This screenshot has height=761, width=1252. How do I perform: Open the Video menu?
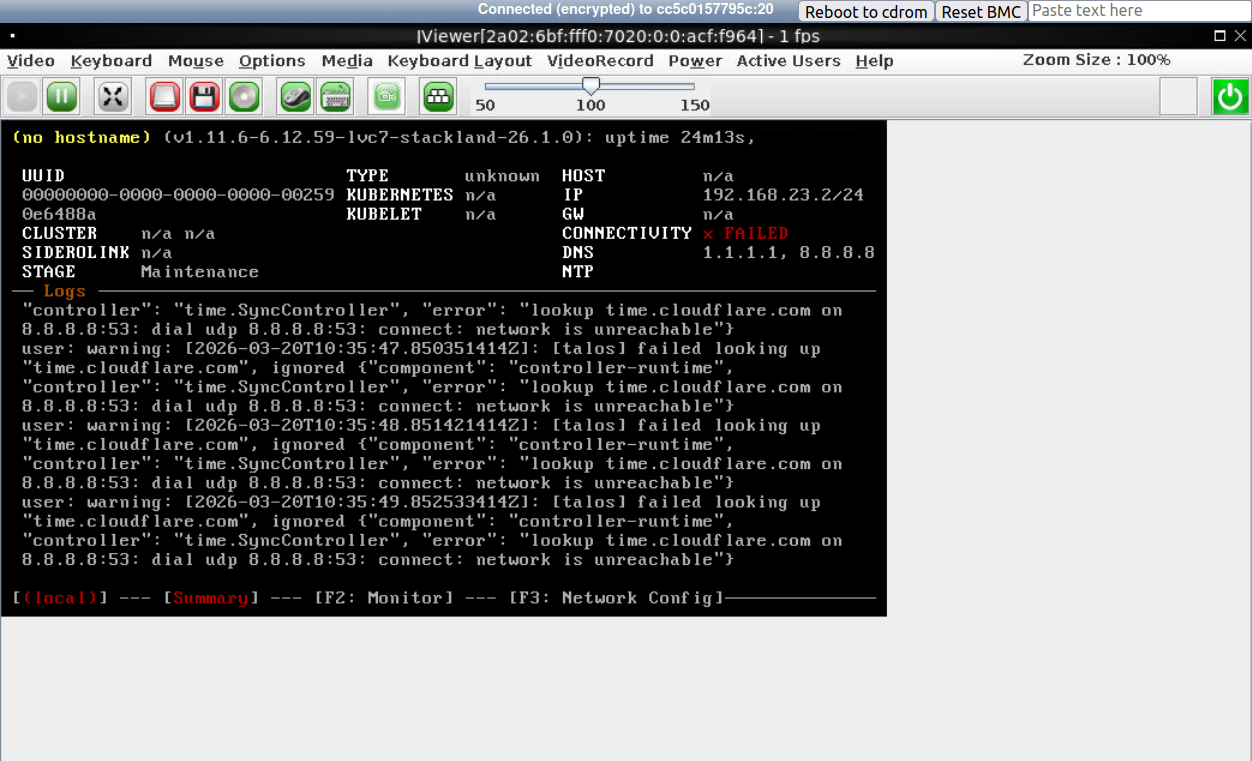tap(30, 61)
